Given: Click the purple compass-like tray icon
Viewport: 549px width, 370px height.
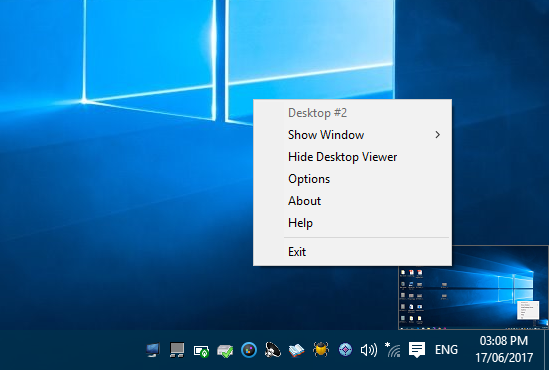Looking at the screenshot, I should [x=345, y=349].
